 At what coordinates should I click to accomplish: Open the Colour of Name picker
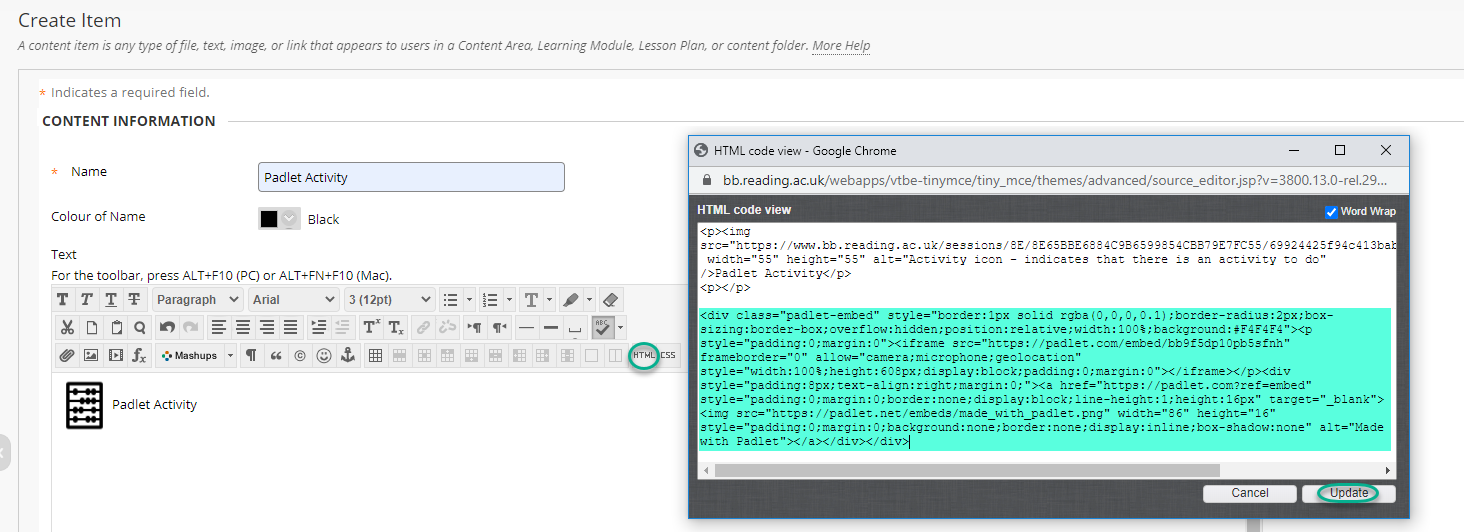tap(279, 219)
